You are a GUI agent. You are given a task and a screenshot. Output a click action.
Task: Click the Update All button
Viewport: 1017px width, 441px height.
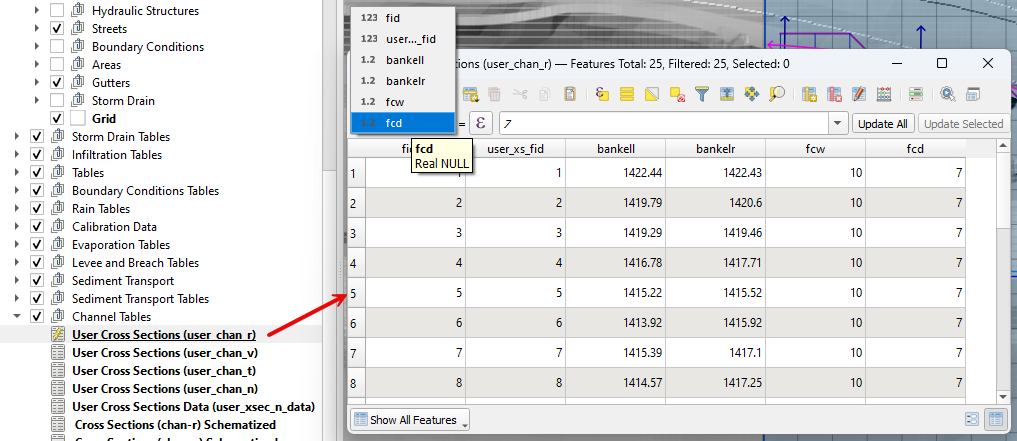click(882, 124)
